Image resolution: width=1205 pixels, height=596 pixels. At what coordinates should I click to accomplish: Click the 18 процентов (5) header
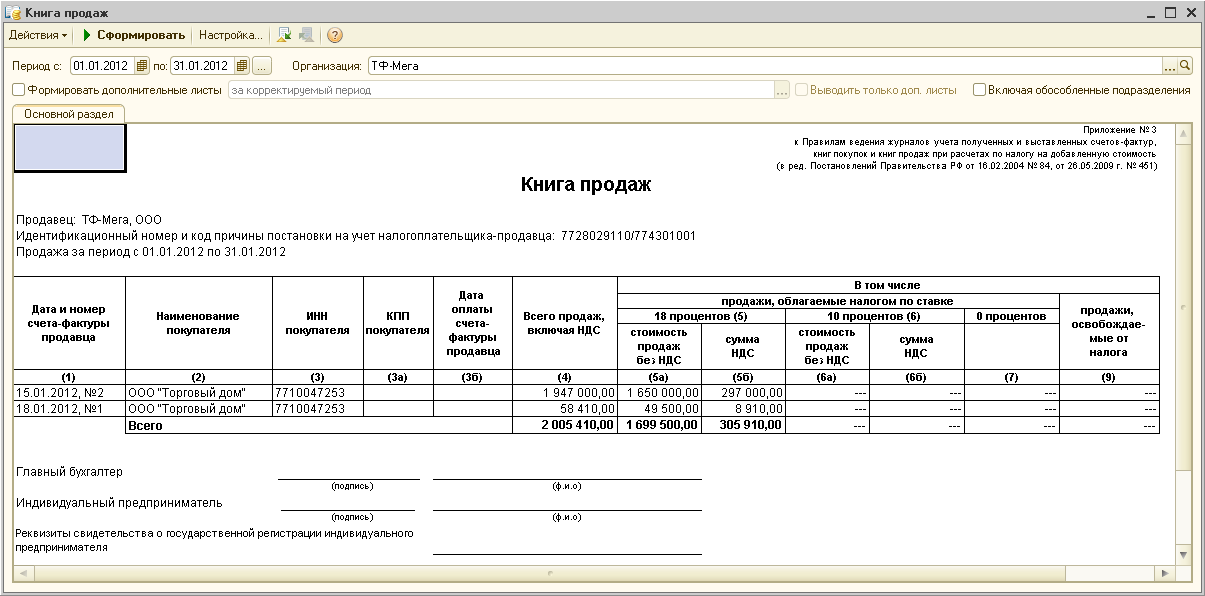[701, 316]
